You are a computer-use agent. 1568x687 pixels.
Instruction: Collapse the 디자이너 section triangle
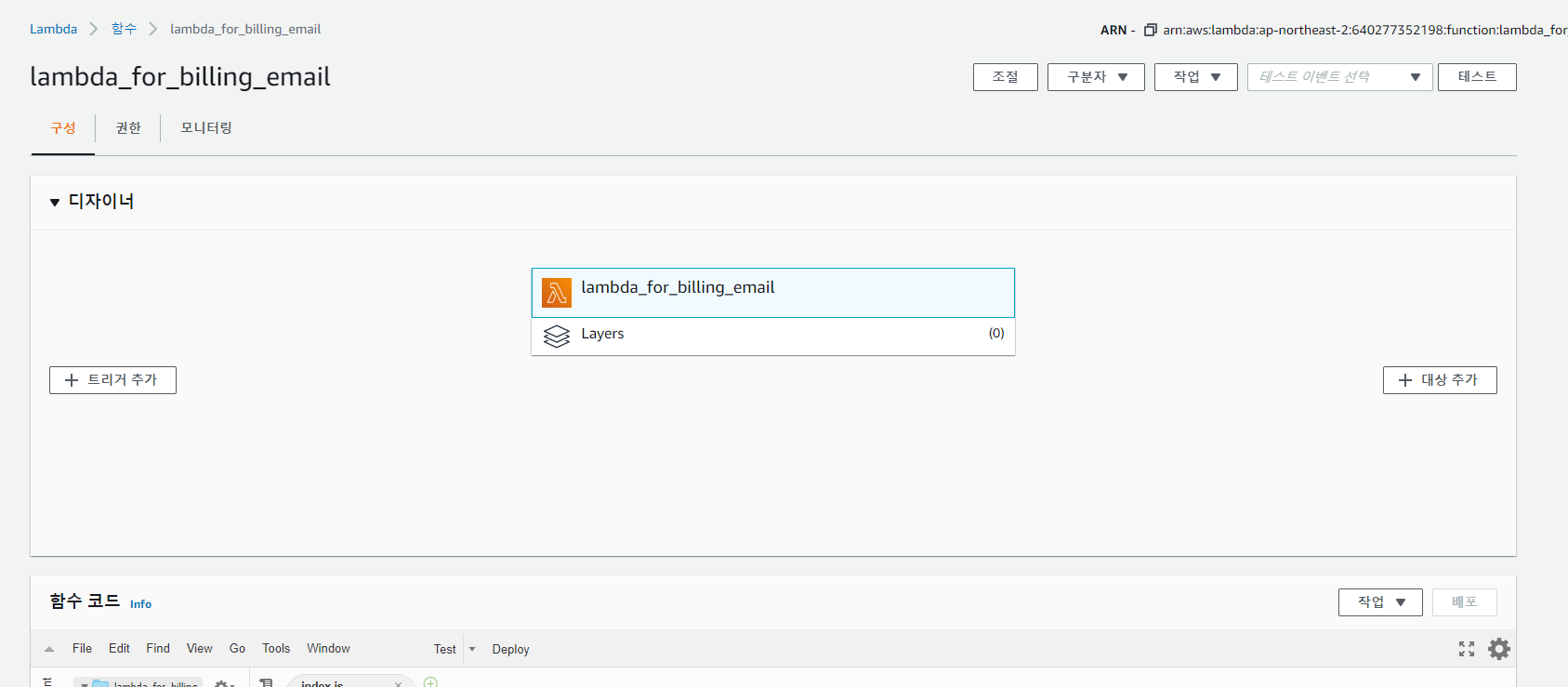click(x=55, y=202)
